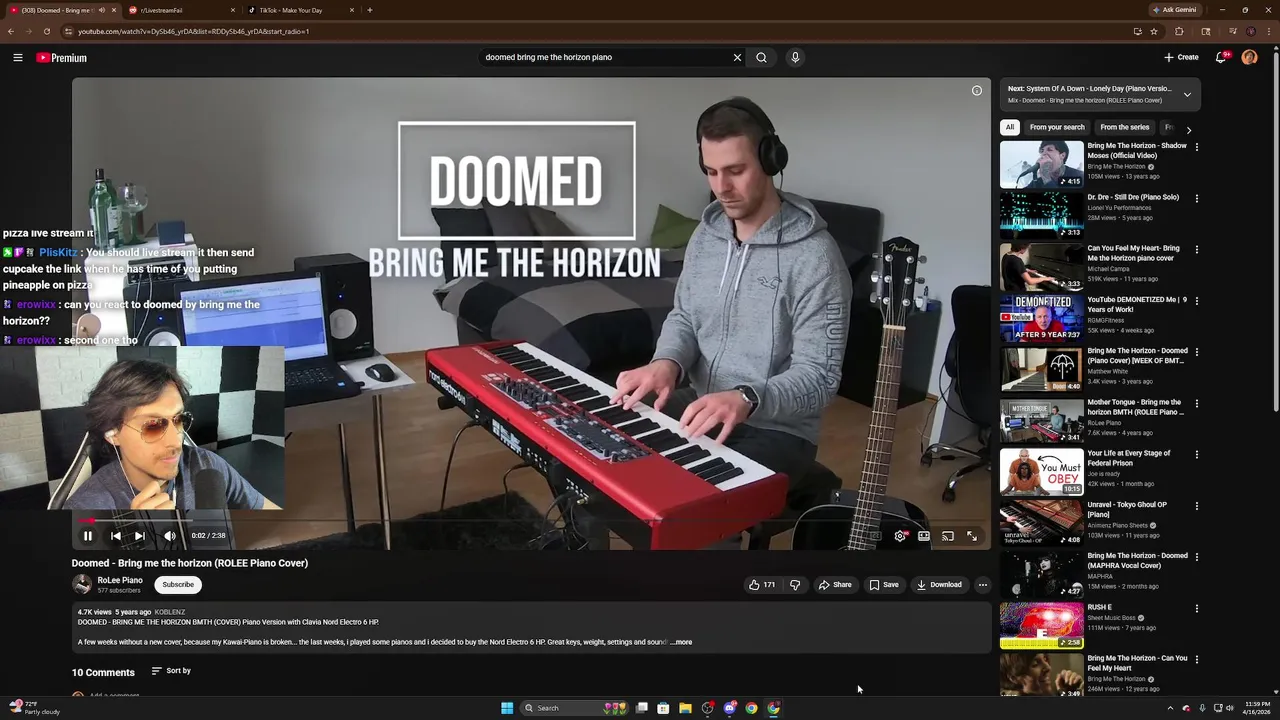The height and width of the screenshot is (720, 1280).
Task: Open options for YouTube DEMONETIZED Me video
Action: (1196, 301)
